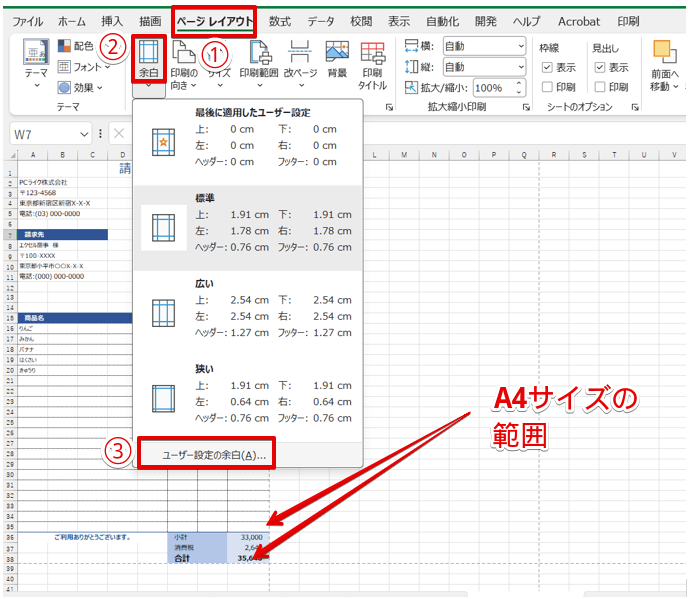Viewport: 688px width, 599px height.
Task: Open シートのオプション dialog launcher
Action: pyautogui.click(x=635, y=107)
